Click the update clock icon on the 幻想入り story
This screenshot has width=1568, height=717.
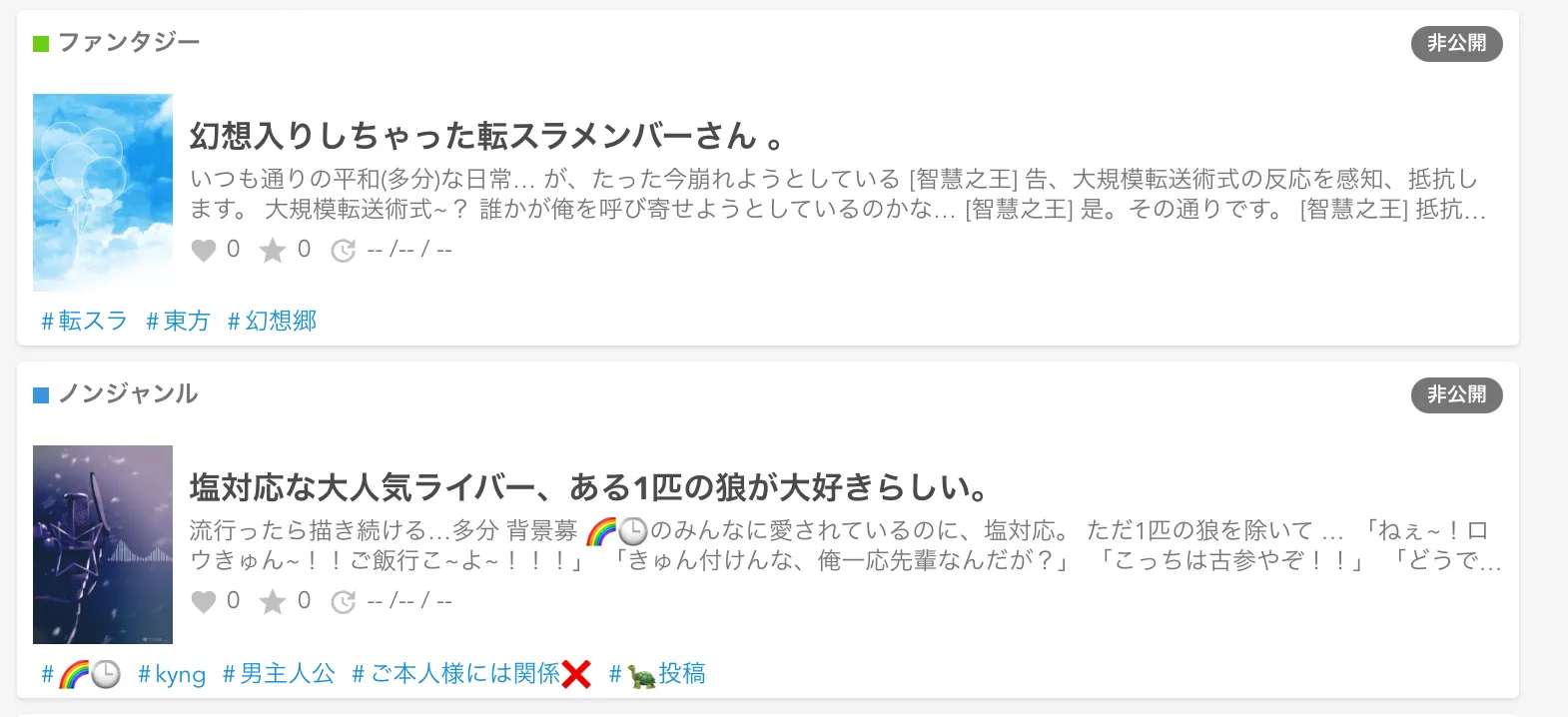point(344,251)
